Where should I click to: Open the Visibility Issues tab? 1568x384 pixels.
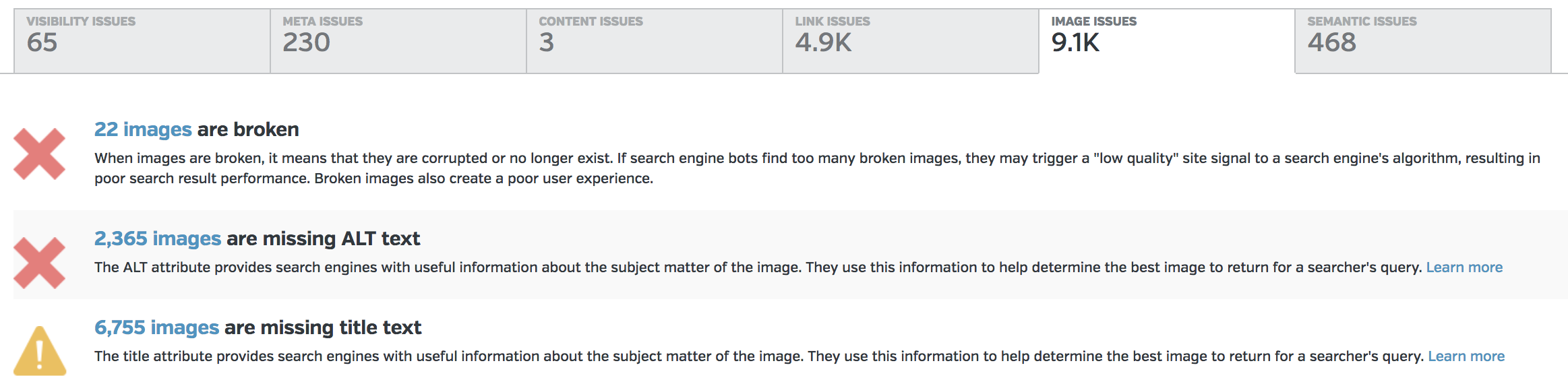(x=142, y=40)
